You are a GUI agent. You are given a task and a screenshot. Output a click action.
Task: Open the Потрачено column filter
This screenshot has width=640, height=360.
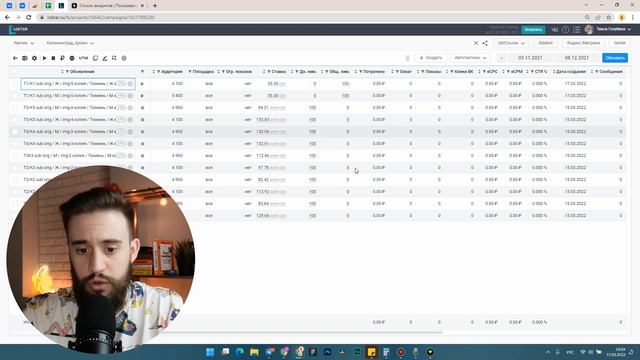click(361, 71)
